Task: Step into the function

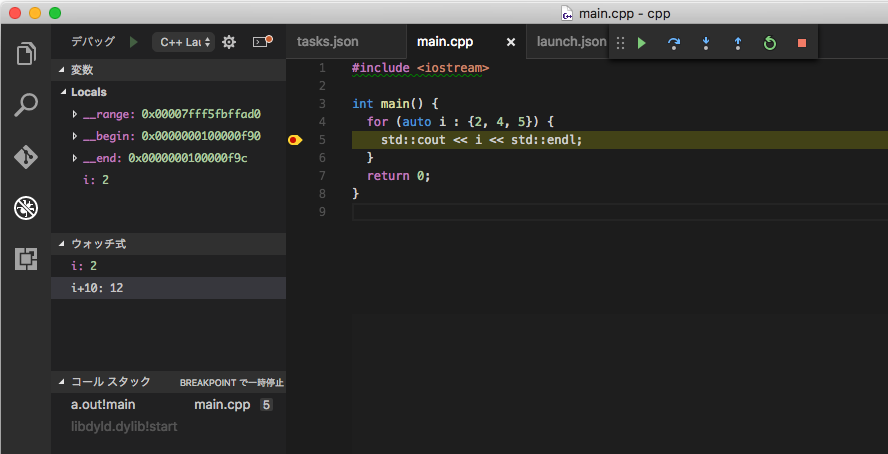Action: point(706,43)
